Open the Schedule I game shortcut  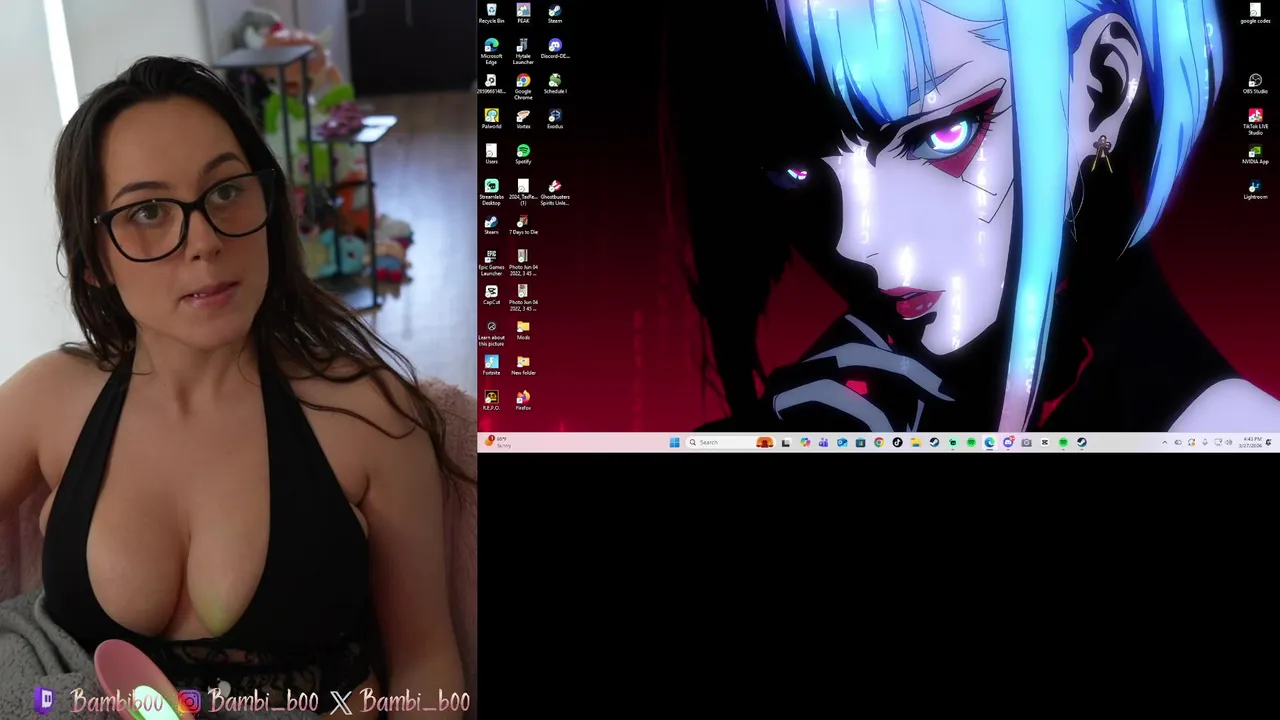coord(555,84)
